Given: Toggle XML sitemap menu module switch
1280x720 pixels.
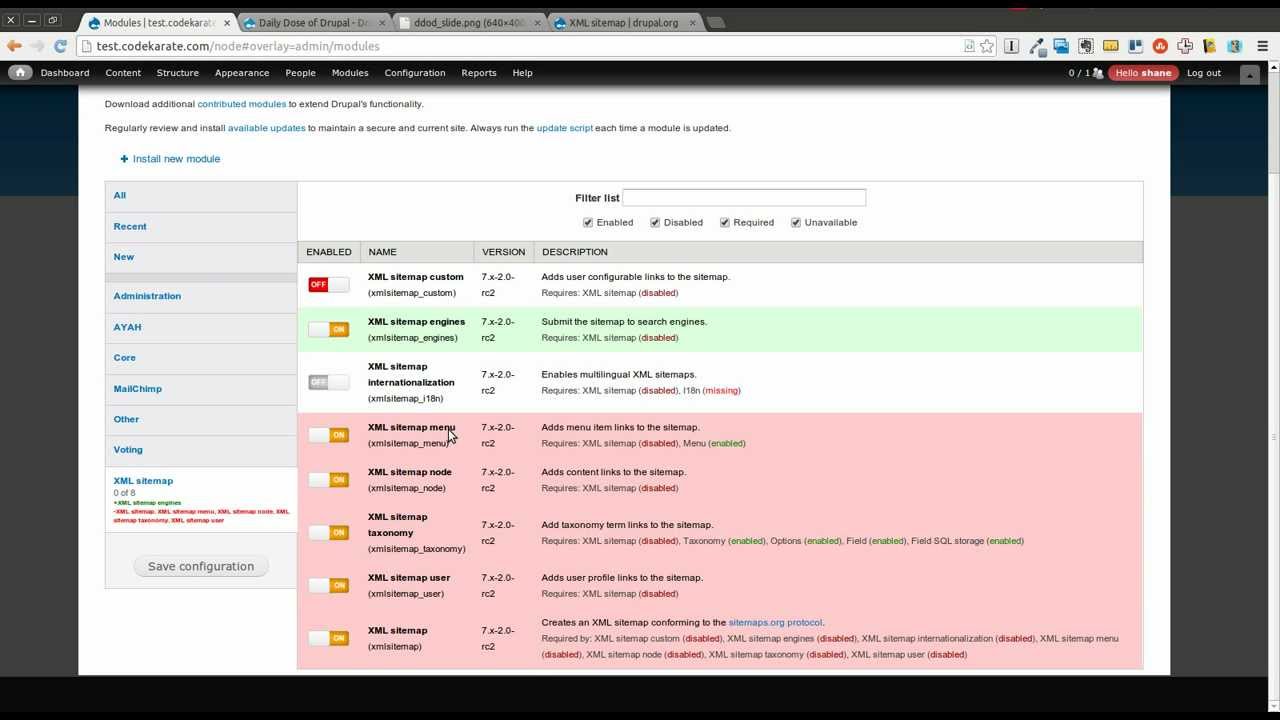Looking at the screenshot, I should pyautogui.click(x=328, y=435).
